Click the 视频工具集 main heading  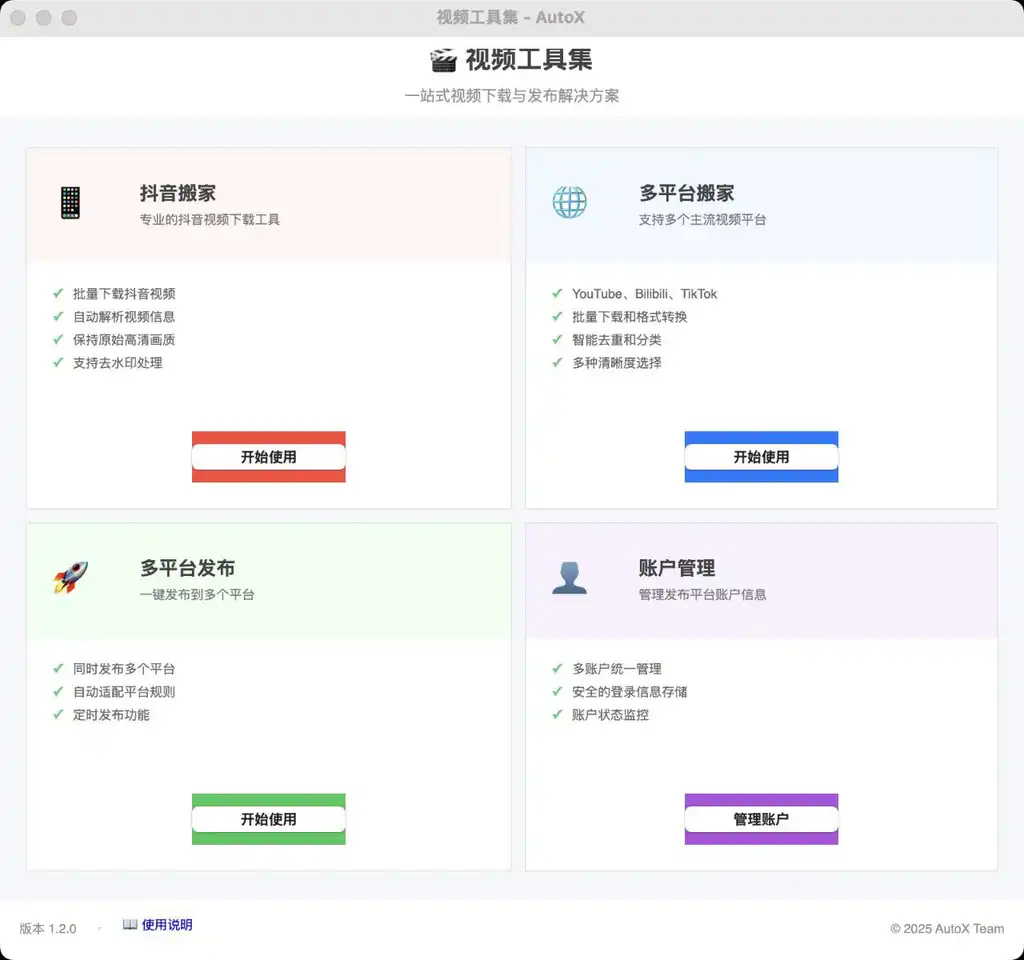528,60
